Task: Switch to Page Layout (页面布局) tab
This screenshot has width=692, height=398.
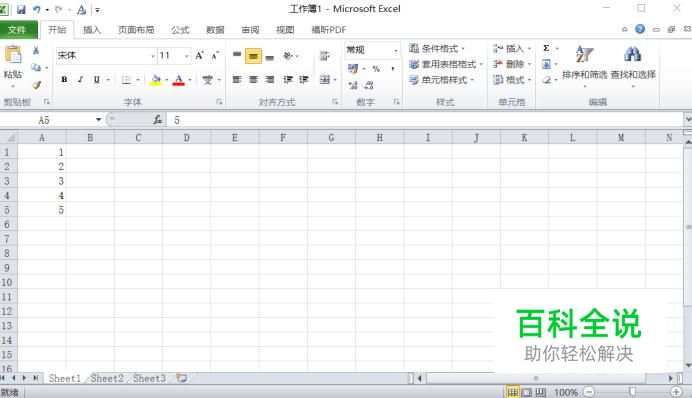Action: coord(136,30)
